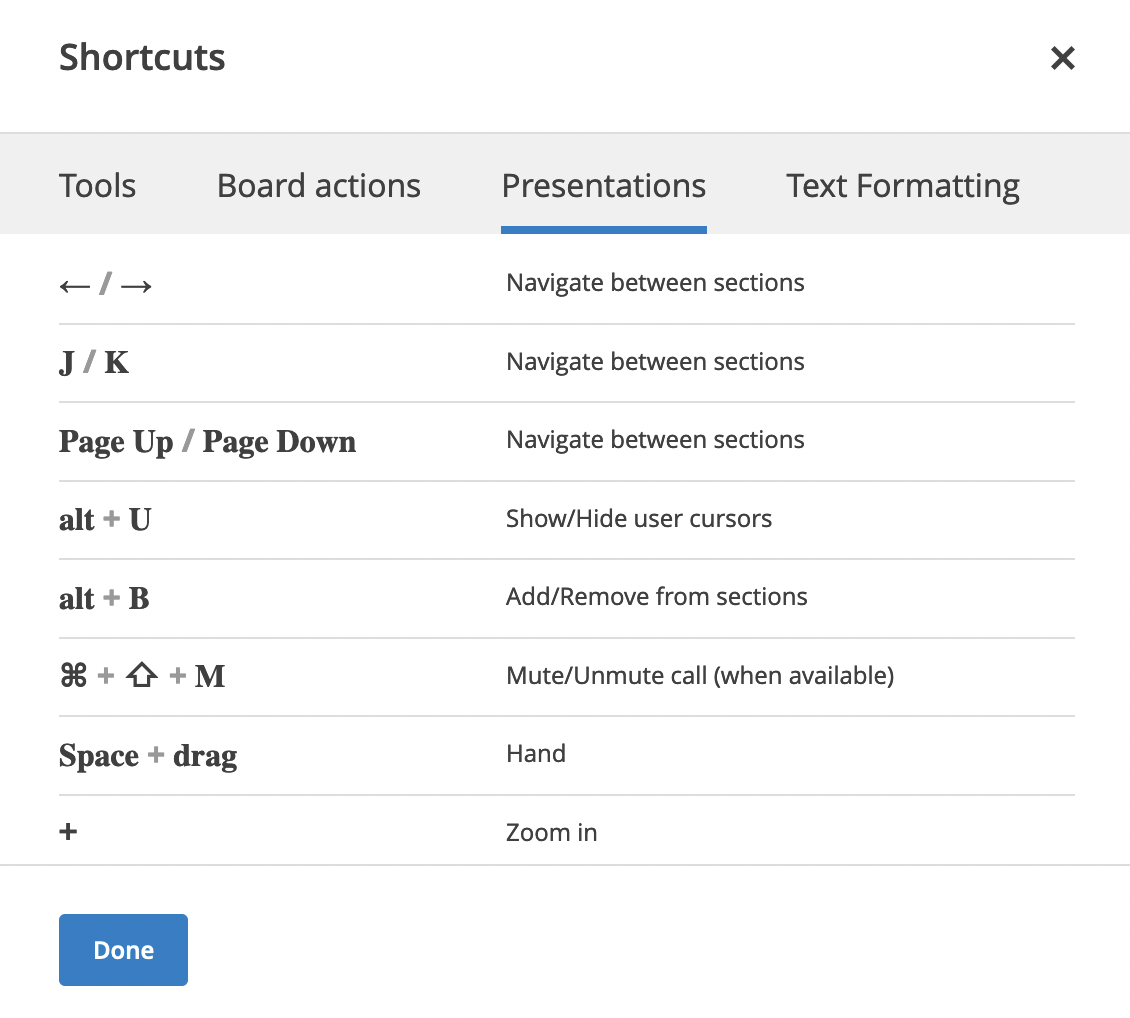Click the 'Zoom in' description
Screen dimensions: 1130x1018
point(551,833)
